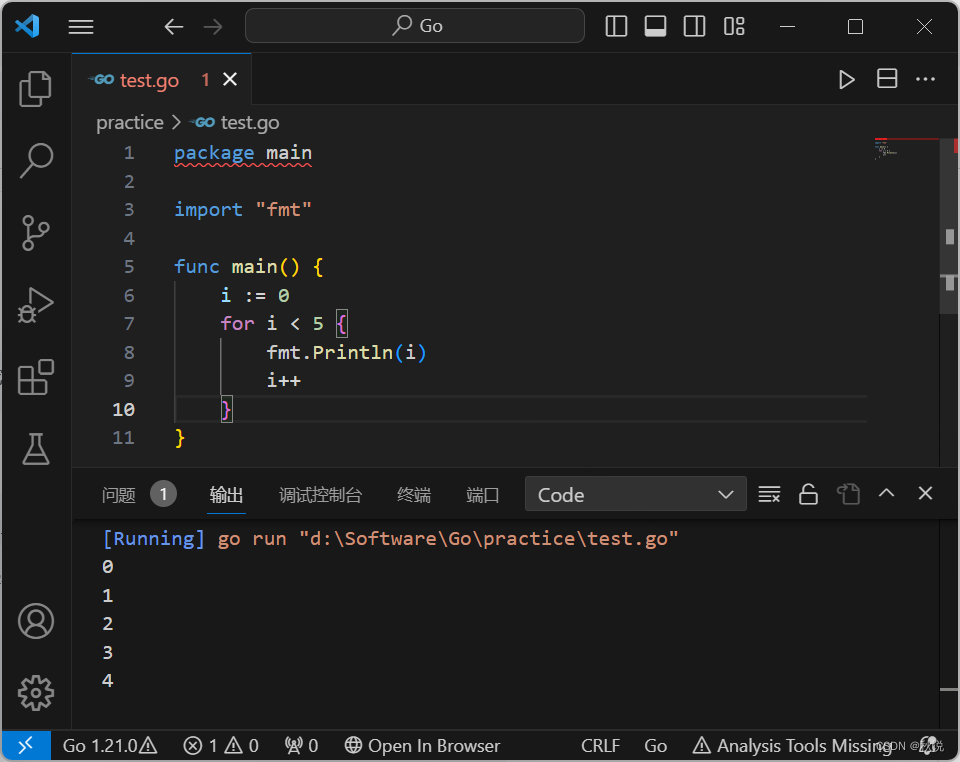Open the Accounts menu icon
Viewport: 960px width, 762px height.
(36, 621)
